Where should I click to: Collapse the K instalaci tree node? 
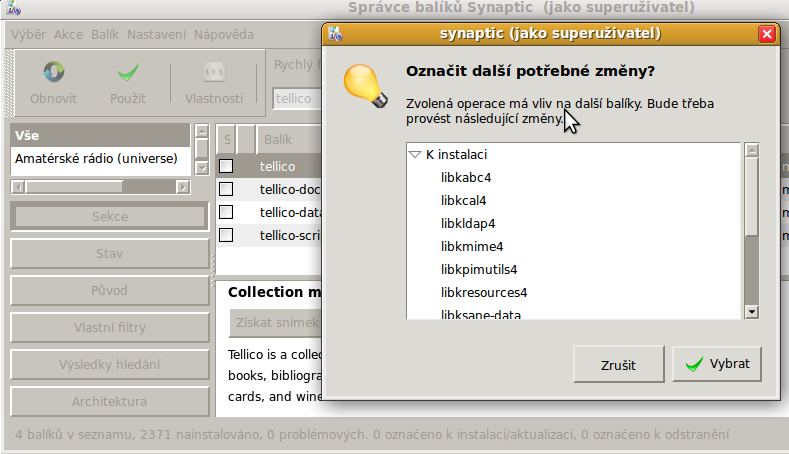[415, 155]
